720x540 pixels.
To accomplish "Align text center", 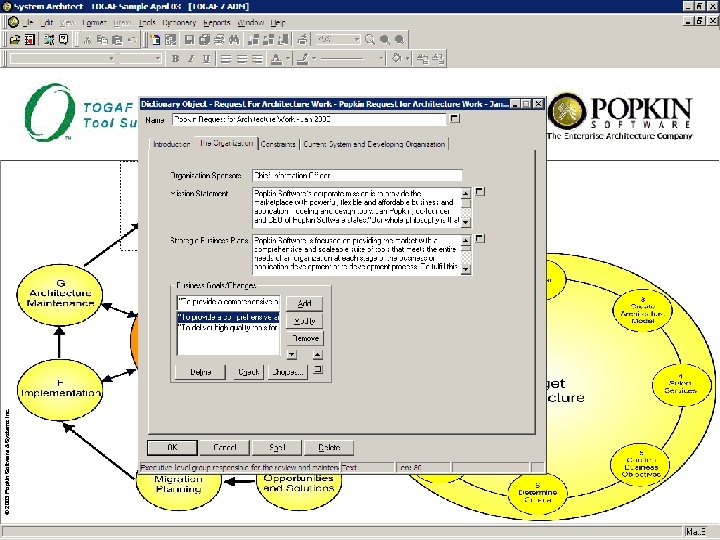I will point(242,59).
